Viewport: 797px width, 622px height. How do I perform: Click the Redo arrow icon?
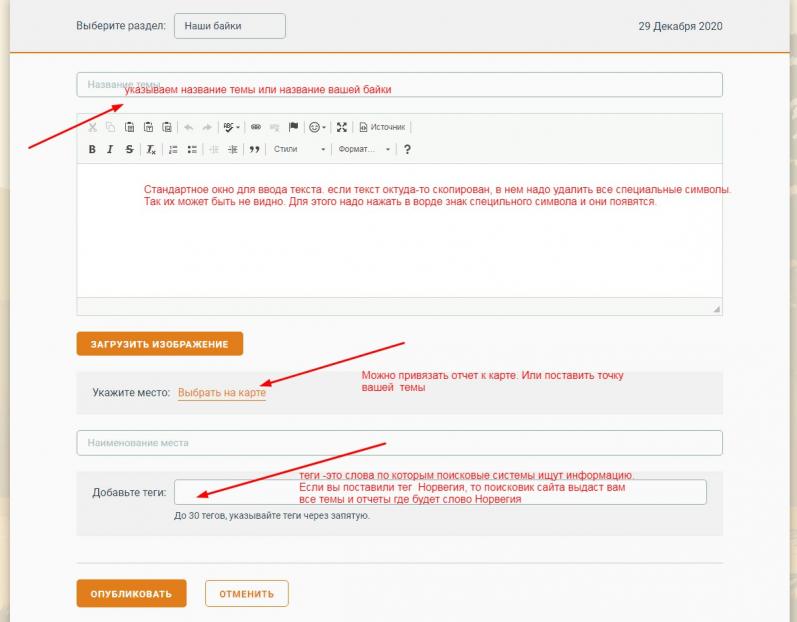tap(207, 127)
